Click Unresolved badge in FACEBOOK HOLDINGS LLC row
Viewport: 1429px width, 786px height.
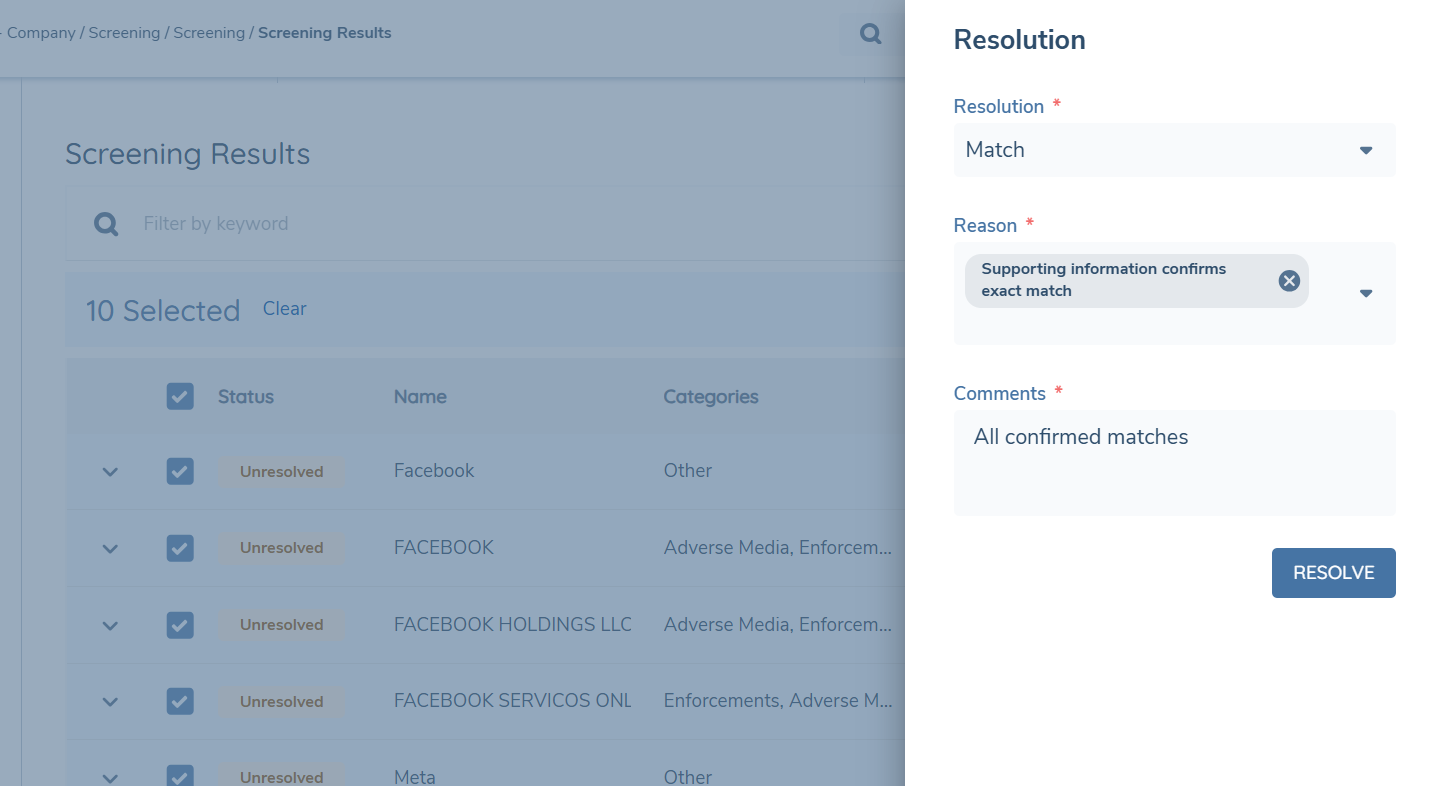click(281, 625)
